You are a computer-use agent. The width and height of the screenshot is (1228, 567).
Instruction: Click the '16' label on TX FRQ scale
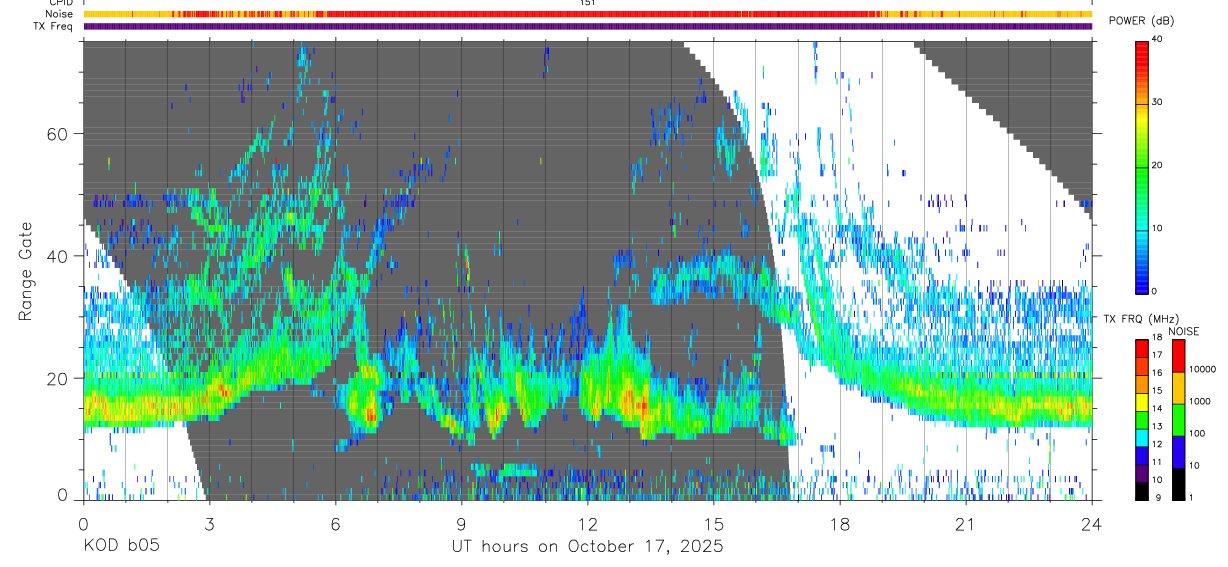click(x=1157, y=373)
